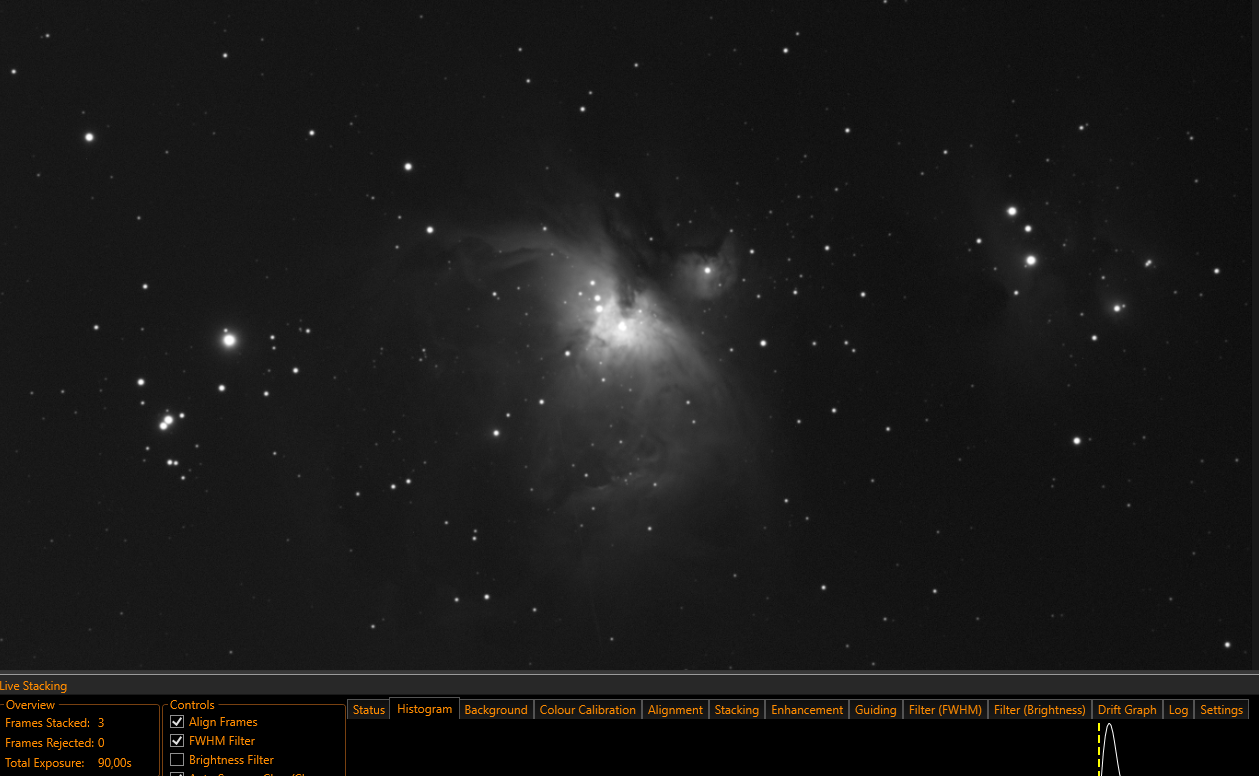Click the Controls group label
This screenshot has width=1259, height=776.
click(192, 705)
